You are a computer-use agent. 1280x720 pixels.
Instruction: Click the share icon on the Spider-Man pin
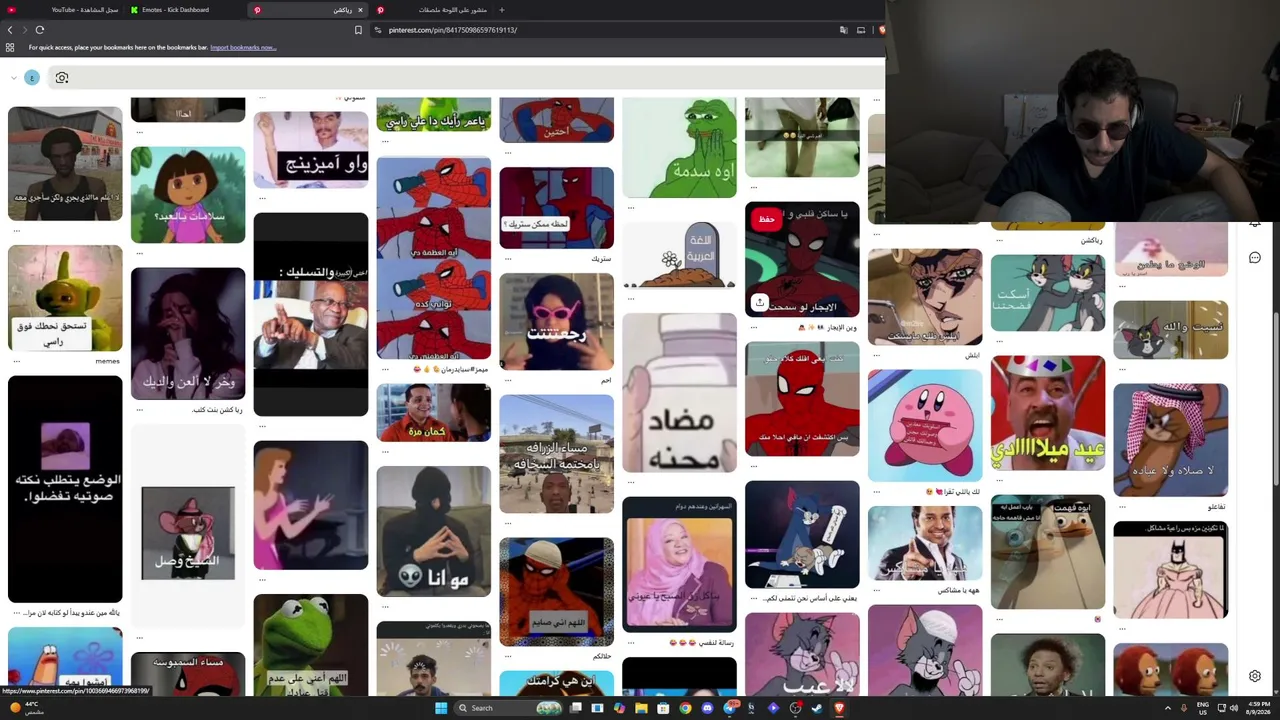760,302
